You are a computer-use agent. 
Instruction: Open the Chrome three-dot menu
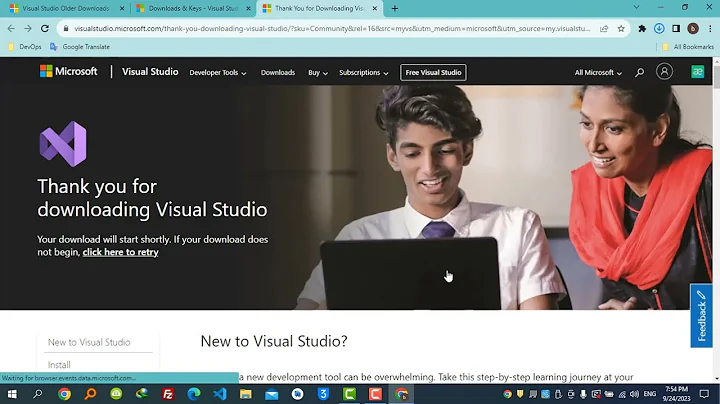click(710, 28)
